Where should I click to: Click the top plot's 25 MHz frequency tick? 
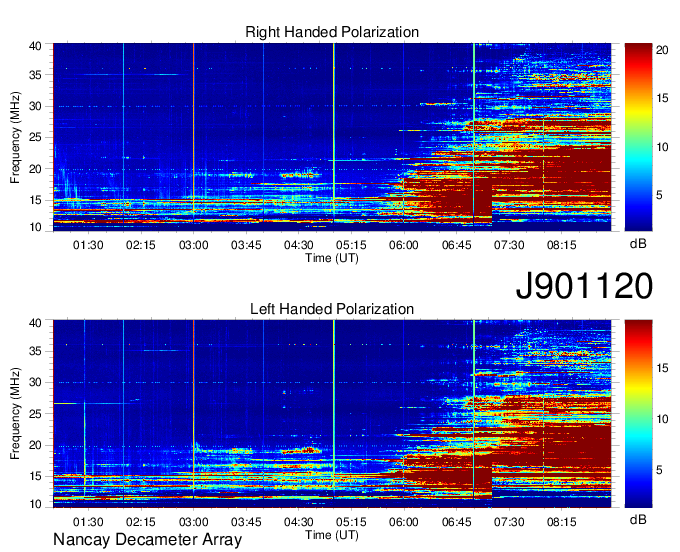click(35, 137)
